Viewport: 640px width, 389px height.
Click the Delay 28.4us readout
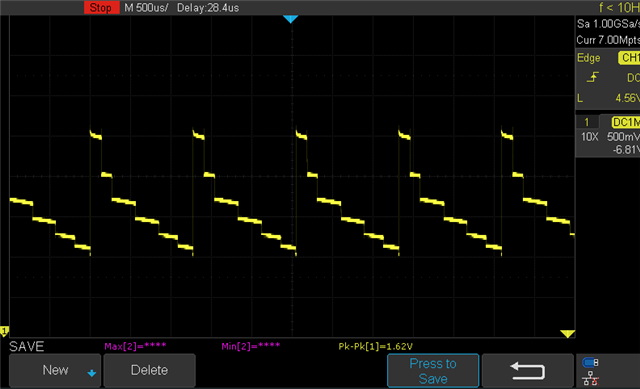(x=208, y=8)
